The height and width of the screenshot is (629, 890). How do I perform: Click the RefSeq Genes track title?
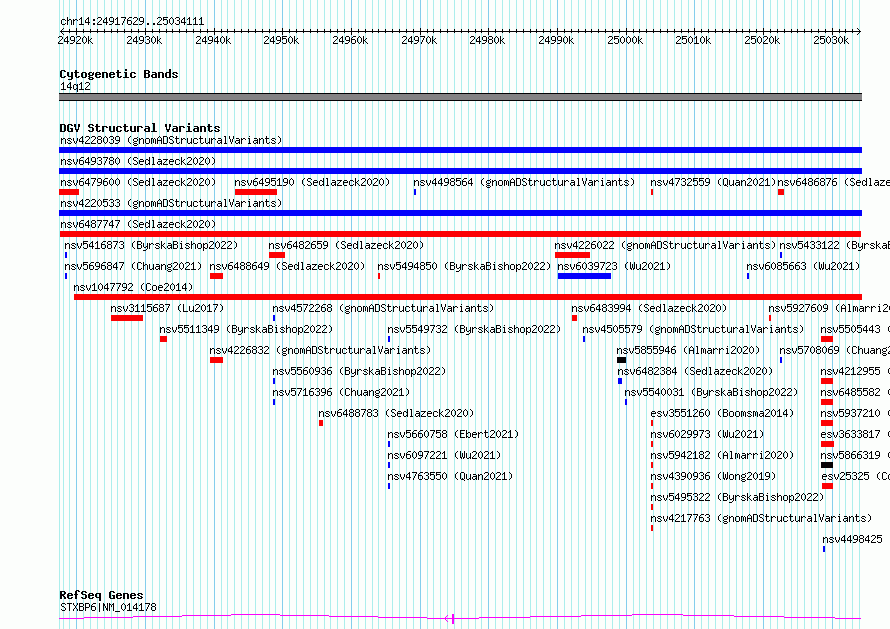pyautogui.click(x=101, y=596)
